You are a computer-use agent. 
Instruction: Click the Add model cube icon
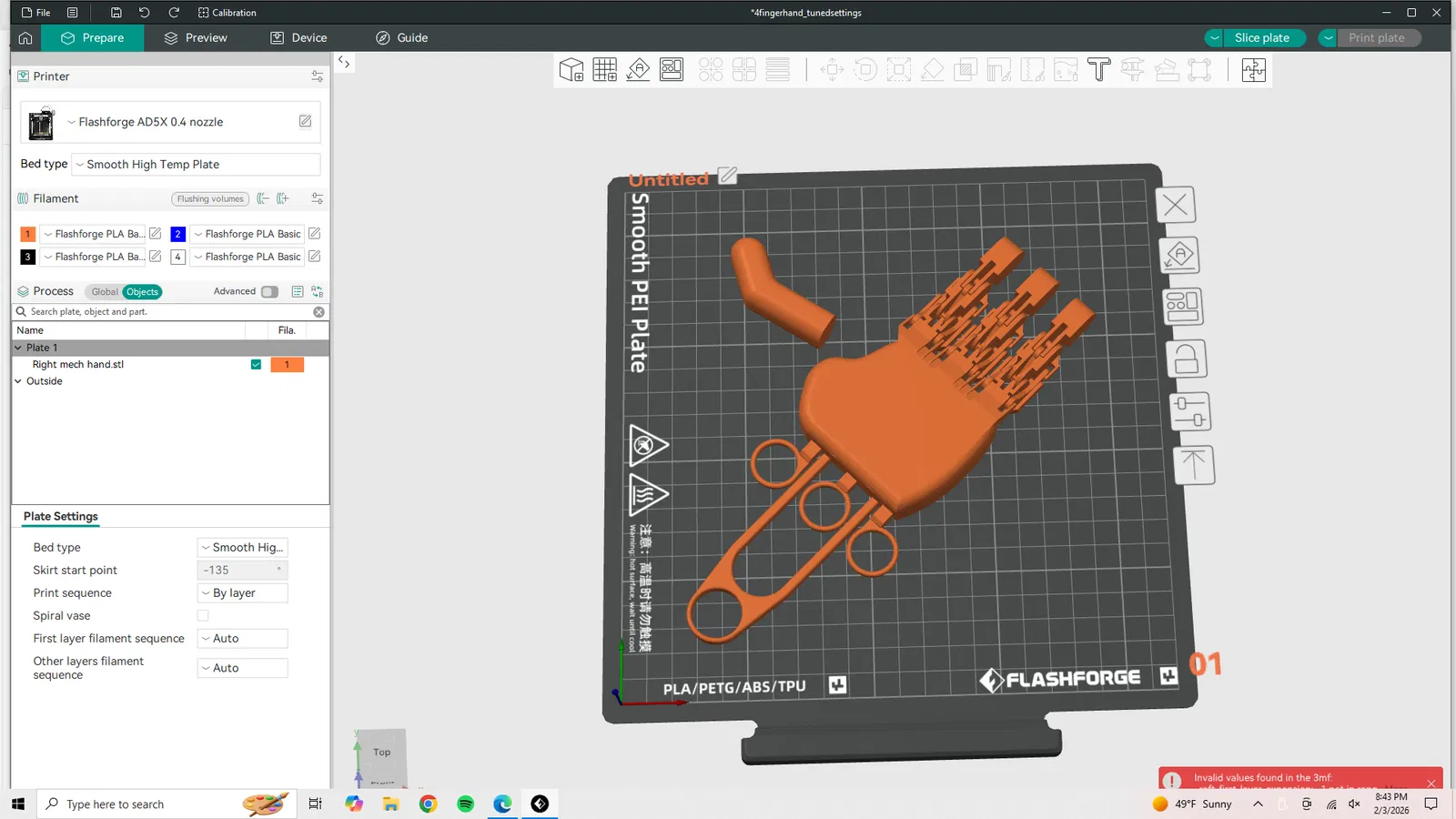[x=571, y=70]
